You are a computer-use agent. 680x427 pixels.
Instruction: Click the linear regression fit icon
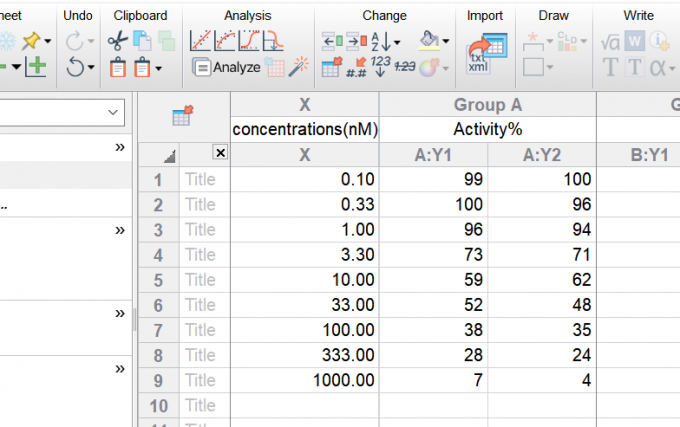(x=201, y=42)
